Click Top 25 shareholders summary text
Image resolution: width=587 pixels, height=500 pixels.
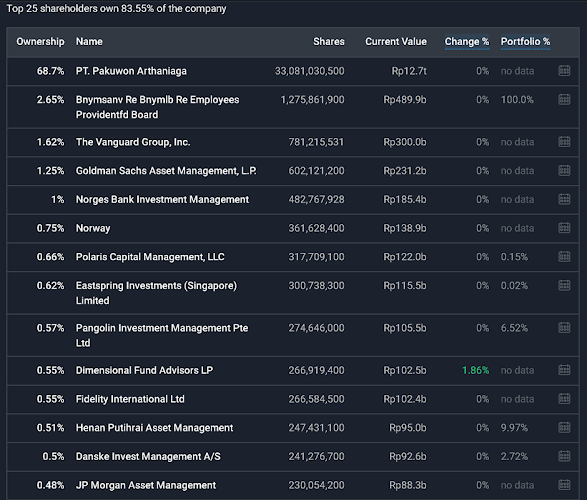pyautogui.click(x=116, y=9)
